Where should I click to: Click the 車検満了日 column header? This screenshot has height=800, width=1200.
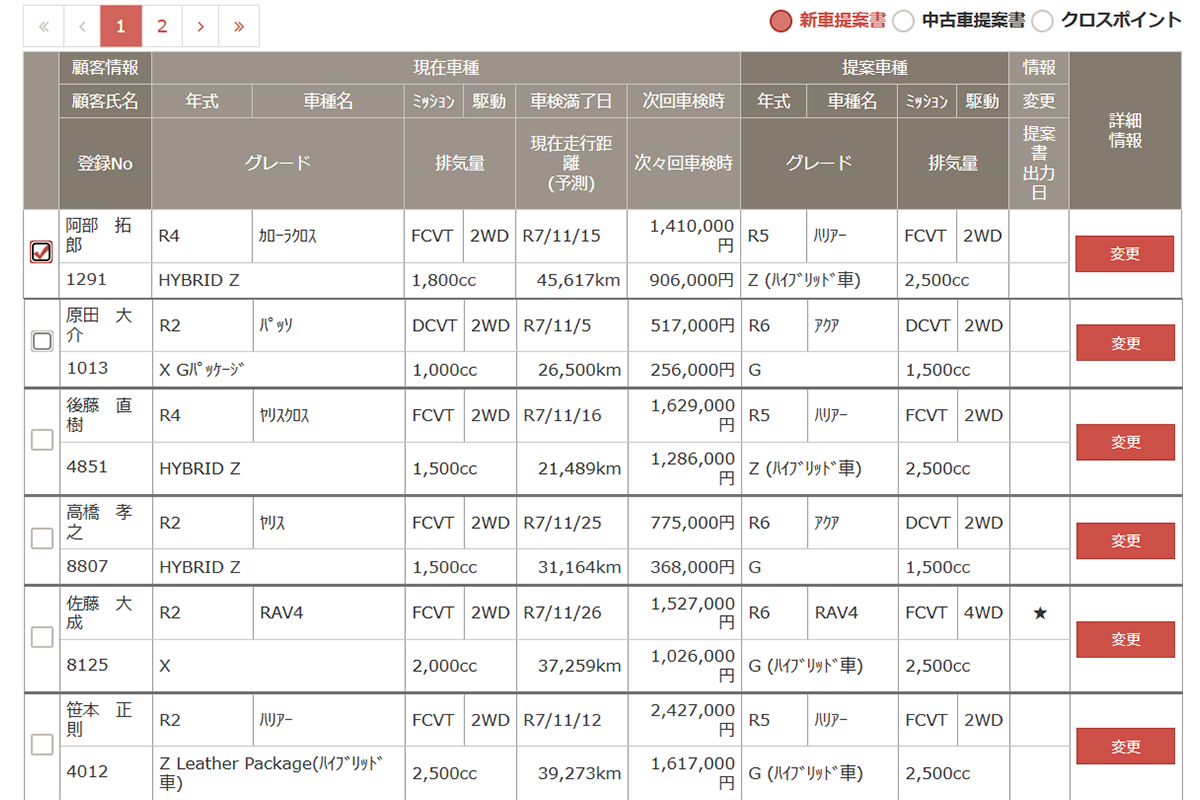(x=572, y=101)
